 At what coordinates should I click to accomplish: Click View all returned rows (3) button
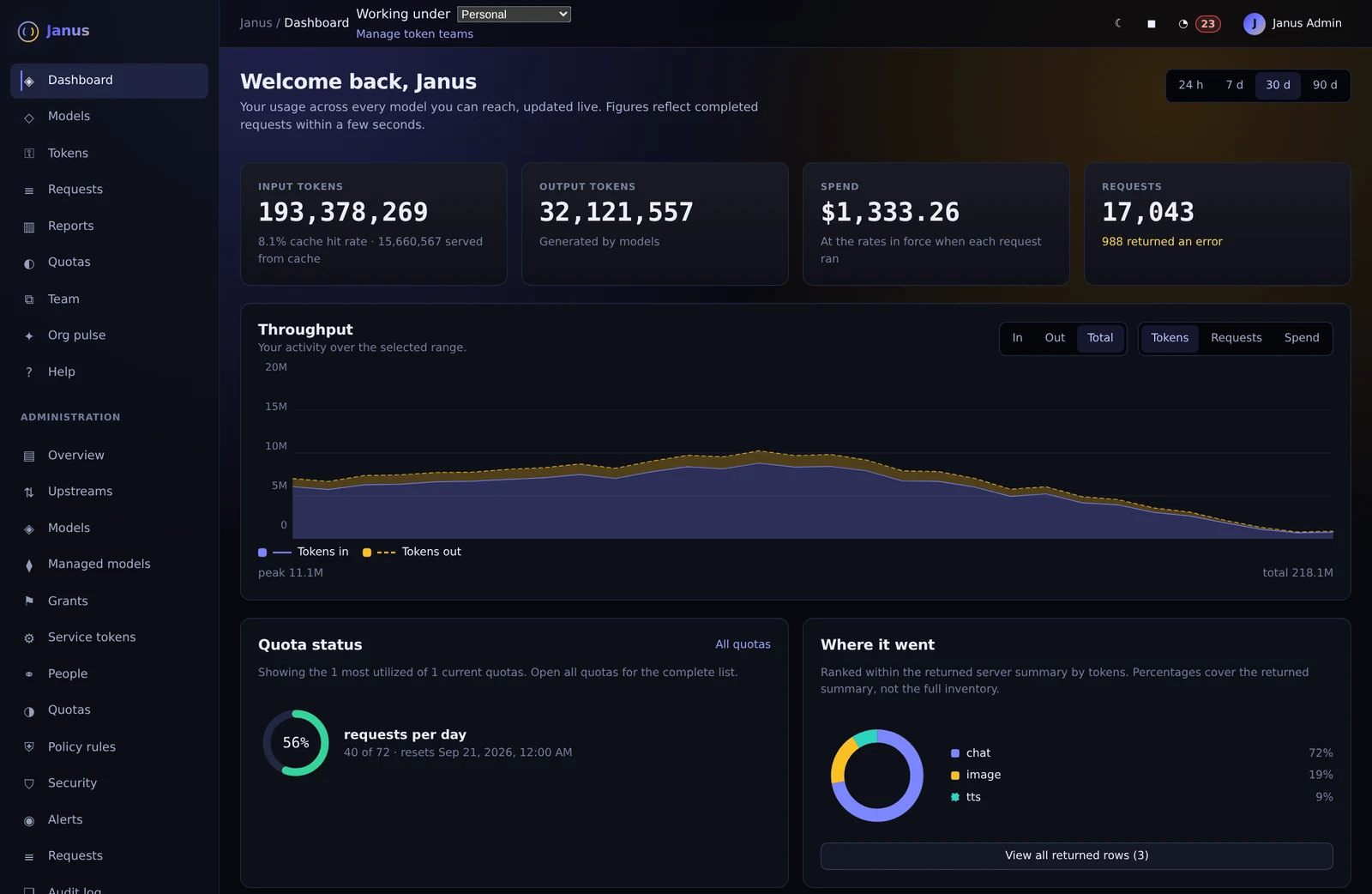click(1076, 855)
